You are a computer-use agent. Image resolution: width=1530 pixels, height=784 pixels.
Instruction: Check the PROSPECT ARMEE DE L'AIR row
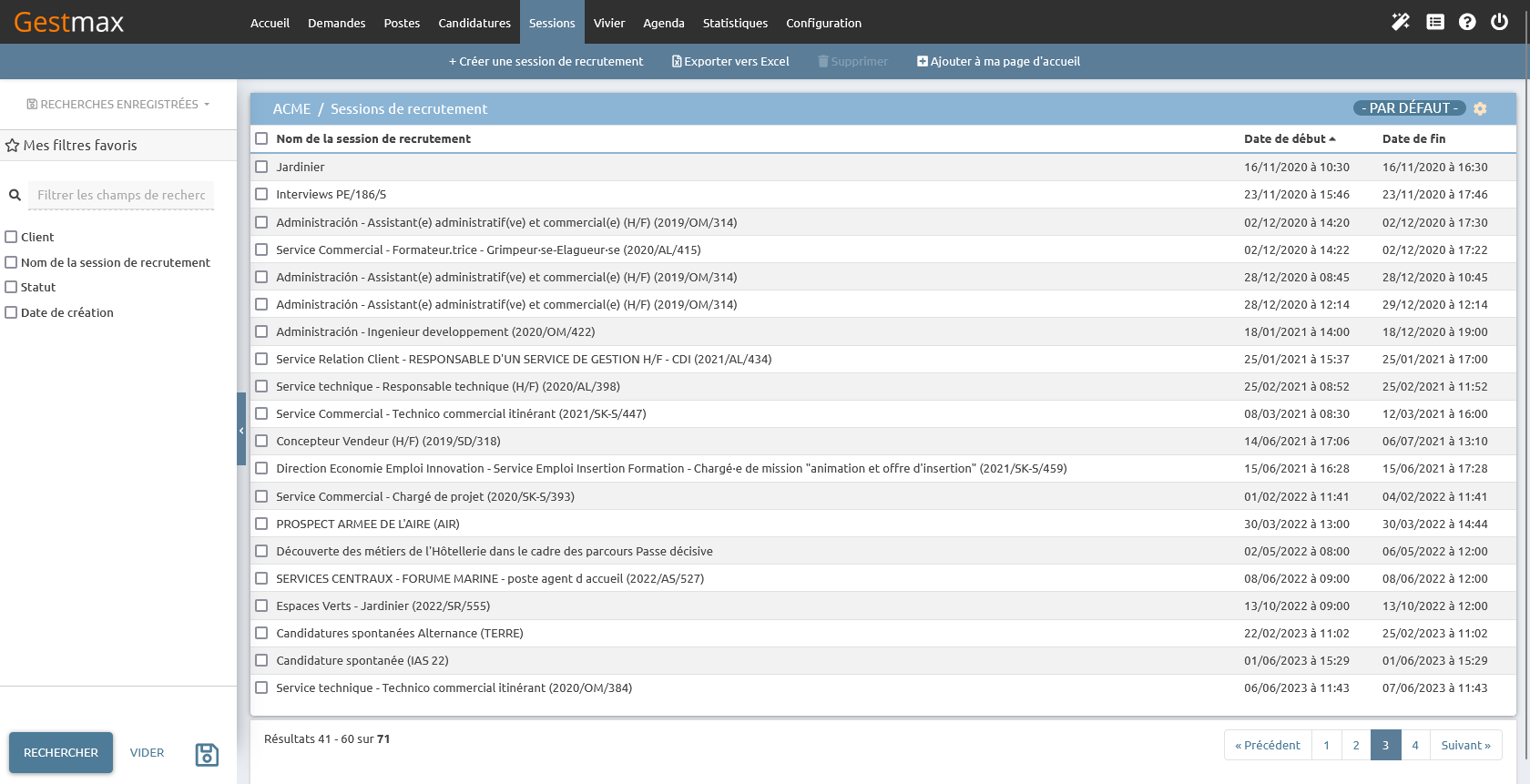(261, 524)
